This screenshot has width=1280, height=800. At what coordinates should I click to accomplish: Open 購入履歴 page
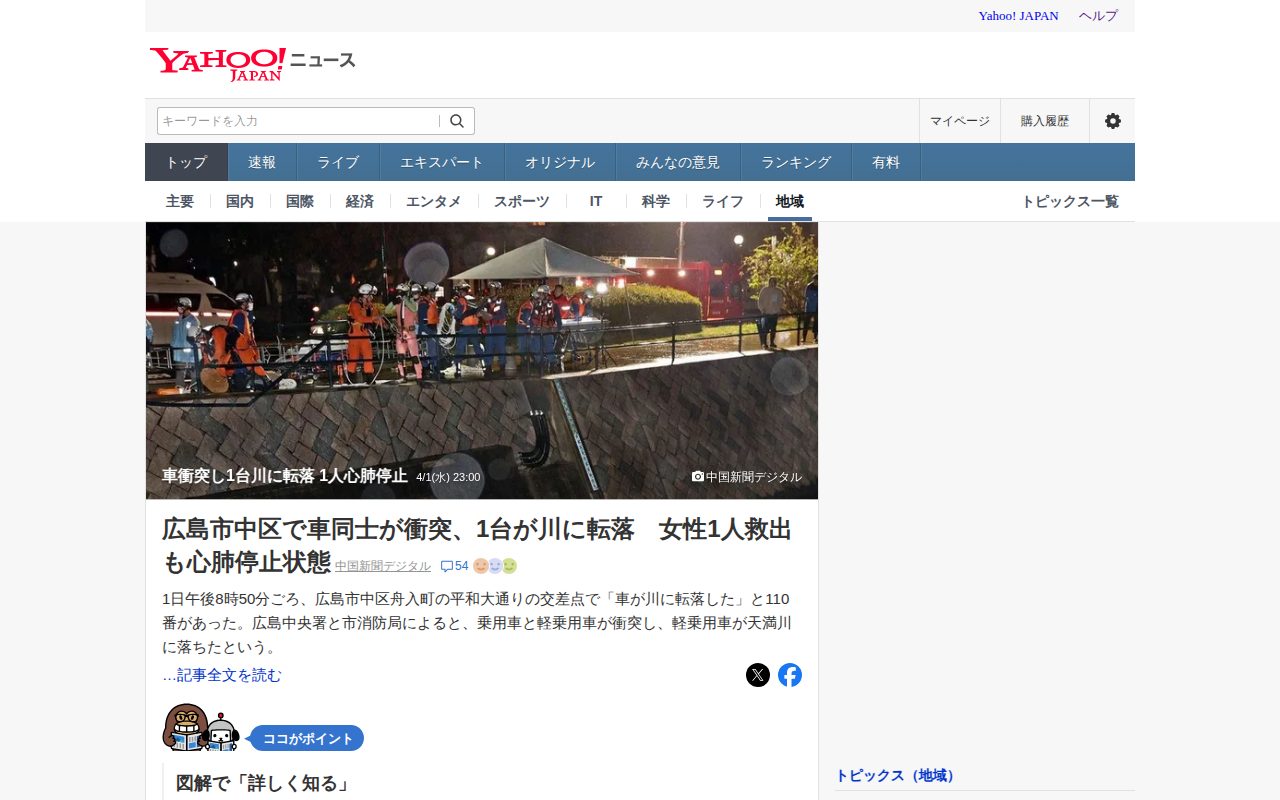[x=1045, y=121]
